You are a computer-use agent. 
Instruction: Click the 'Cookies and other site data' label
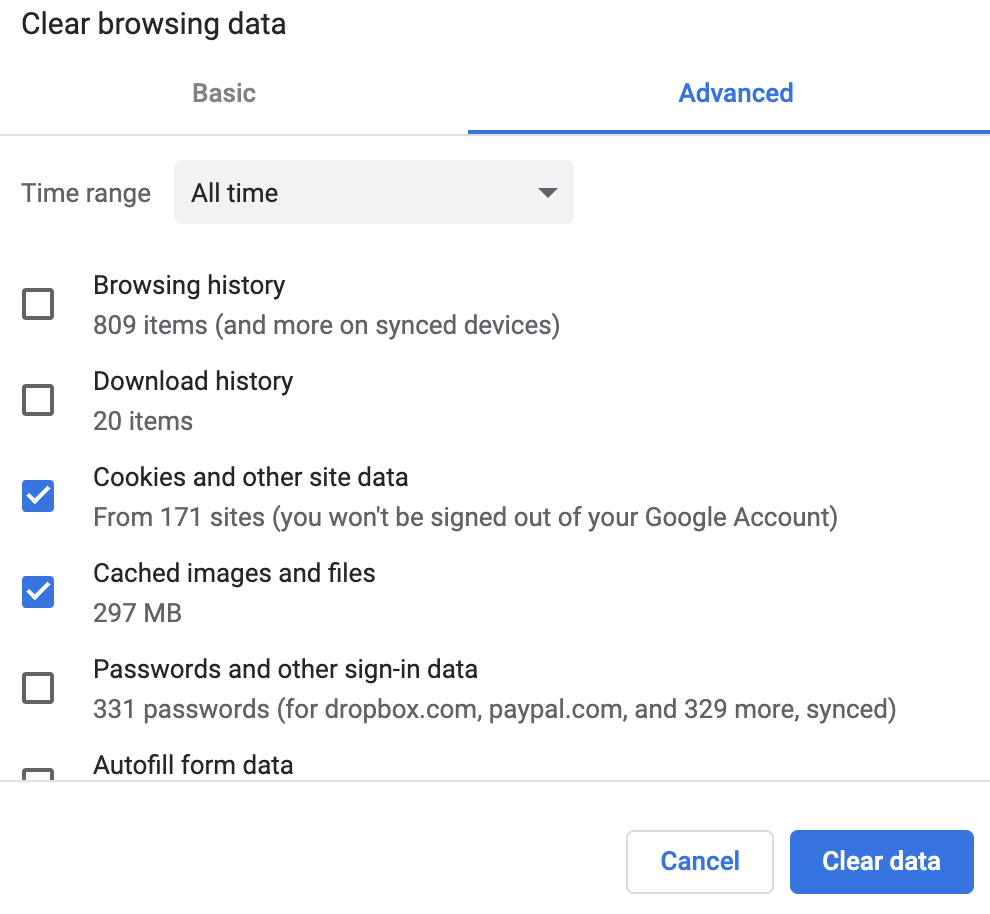coord(250,477)
